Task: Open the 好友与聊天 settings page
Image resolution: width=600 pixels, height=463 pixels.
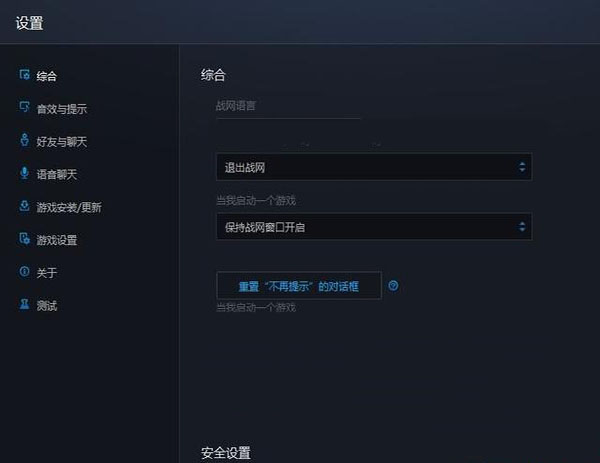Action: [x=62, y=142]
